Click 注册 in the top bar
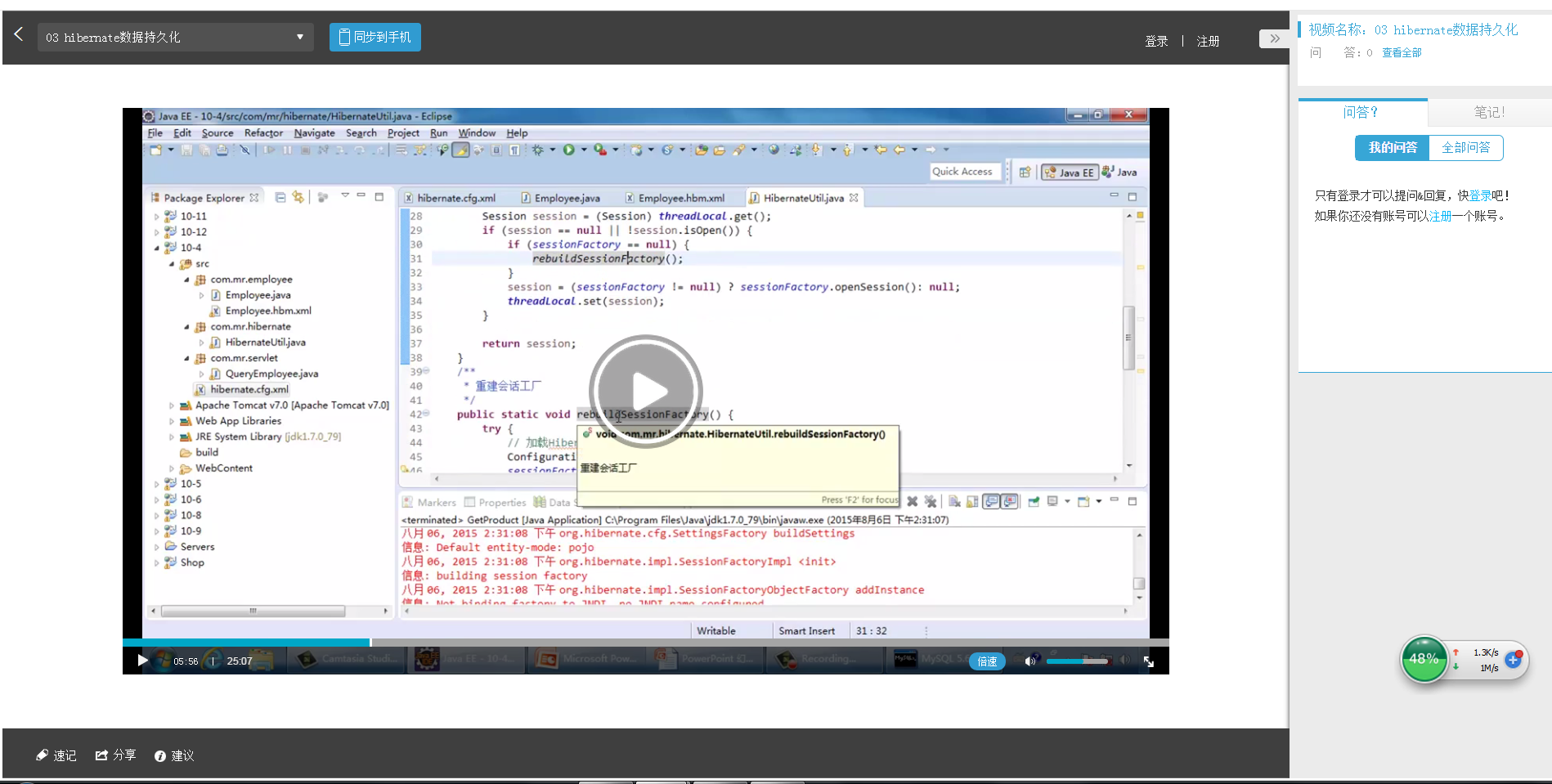The height and width of the screenshot is (784, 1552). (1208, 41)
